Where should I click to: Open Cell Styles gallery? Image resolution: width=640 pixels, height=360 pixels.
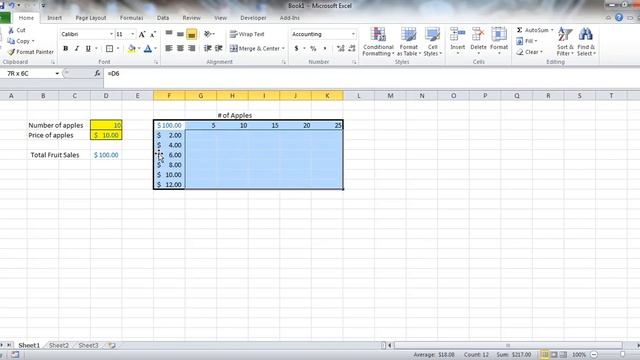432,42
